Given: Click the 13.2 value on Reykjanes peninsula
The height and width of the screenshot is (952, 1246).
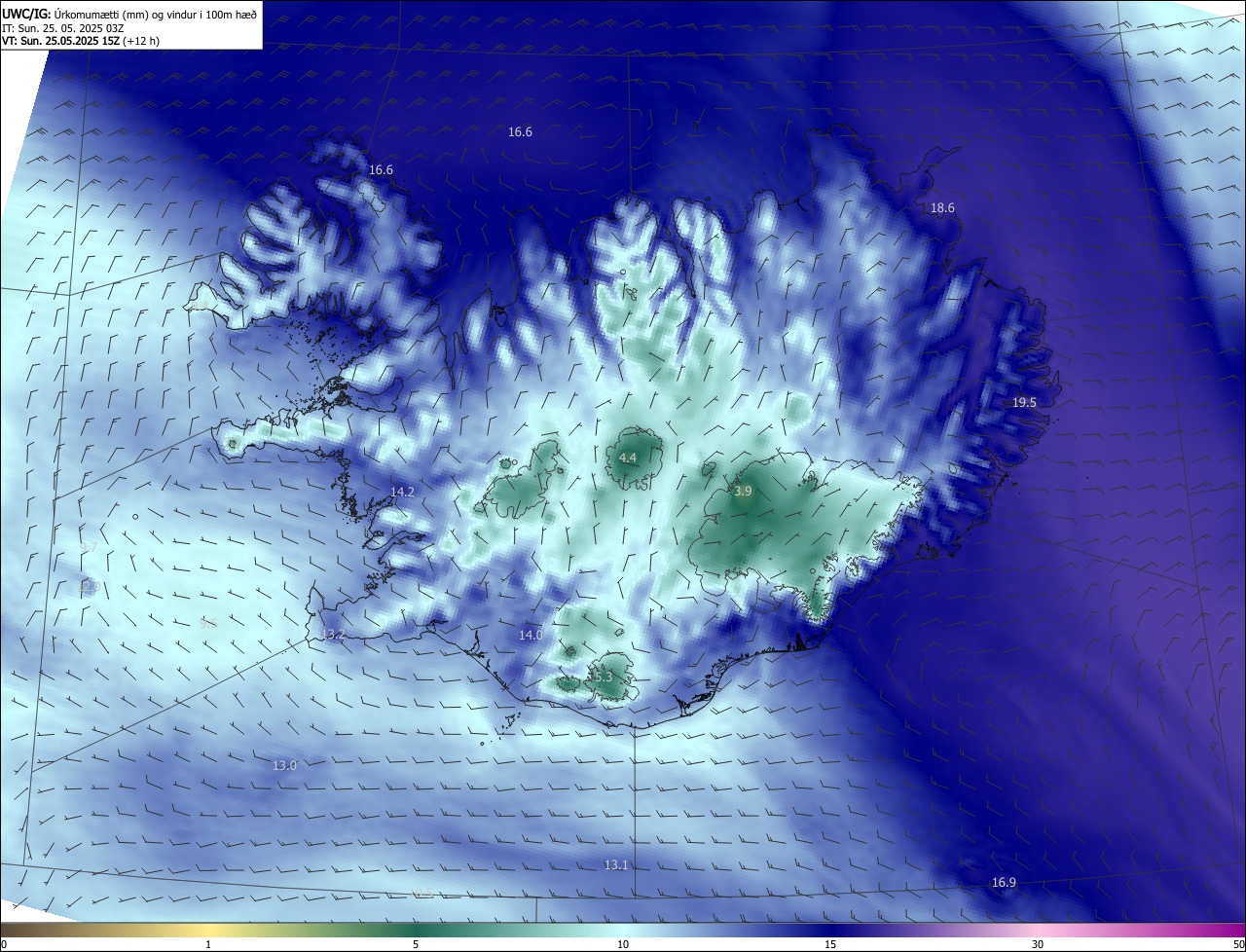Looking at the screenshot, I should coord(333,634).
